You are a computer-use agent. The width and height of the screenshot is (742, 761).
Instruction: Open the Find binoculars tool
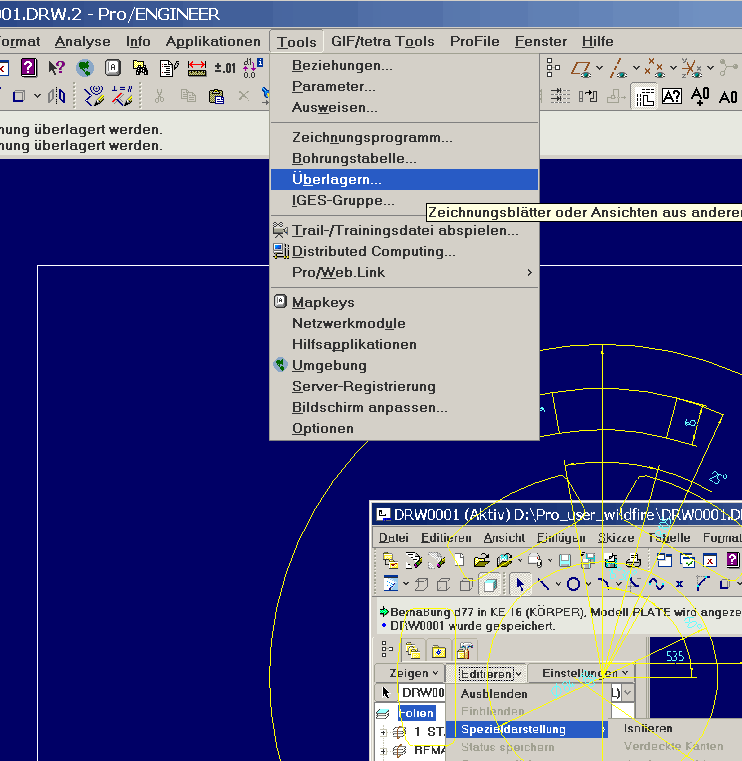click(141, 68)
